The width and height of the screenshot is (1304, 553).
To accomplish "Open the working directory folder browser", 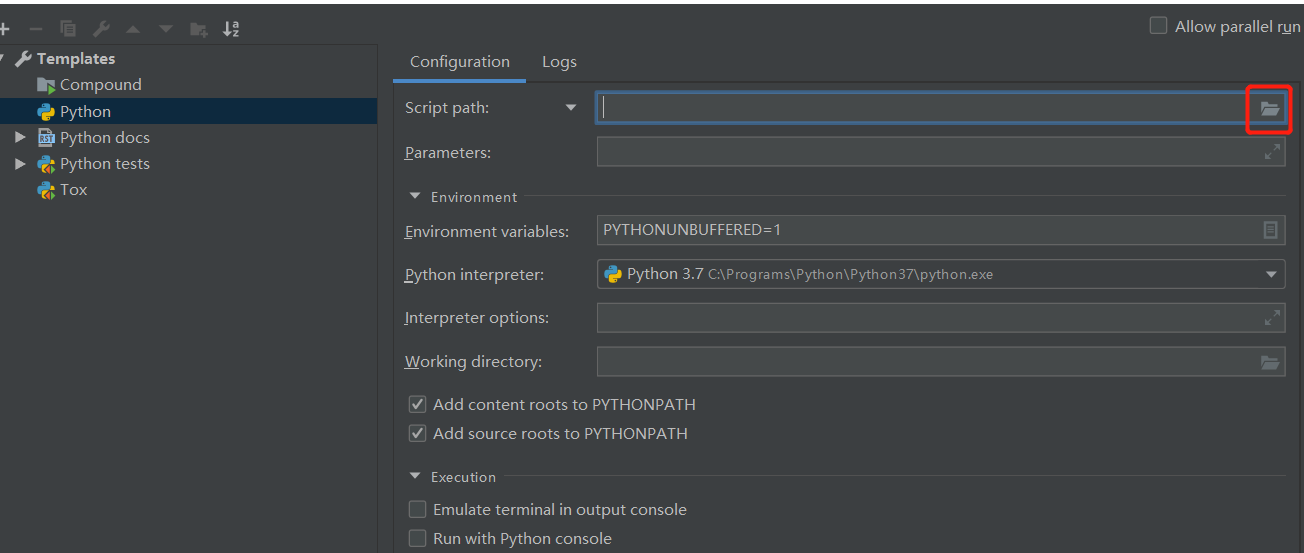I will (x=1270, y=362).
